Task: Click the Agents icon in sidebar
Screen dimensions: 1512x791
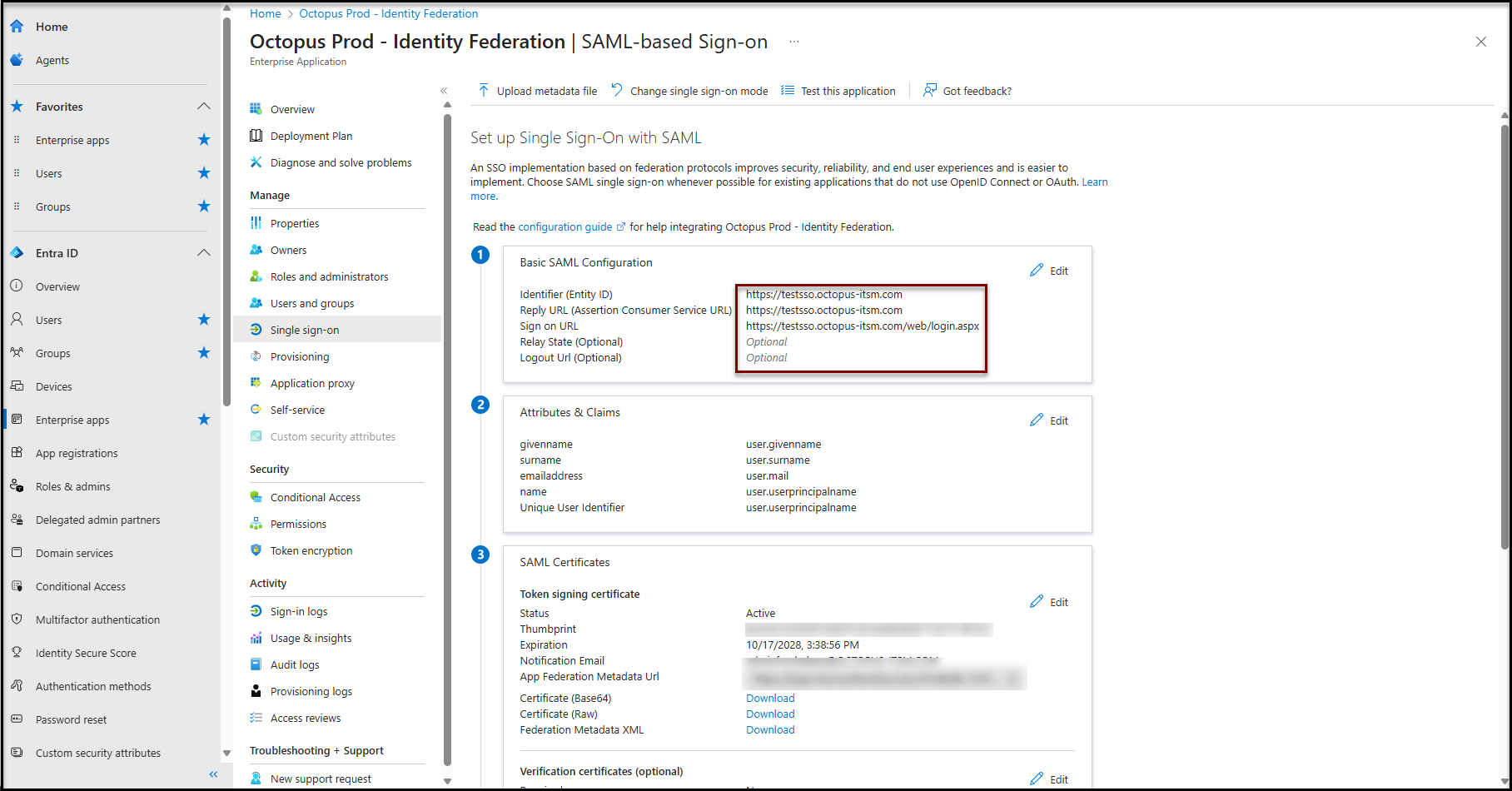Action: pos(17,60)
